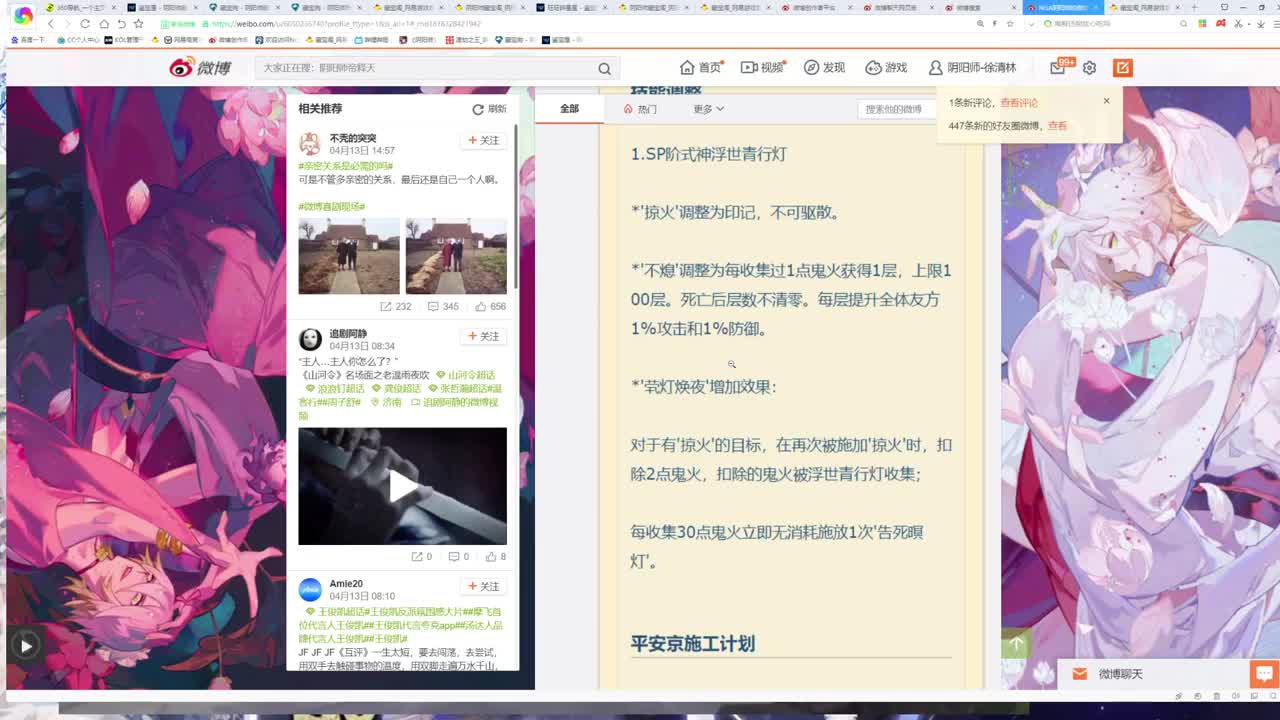The height and width of the screenshot is (720, 1280).
Task: Click the Weibo search magnifier icon
Action: tap(604, 68)
